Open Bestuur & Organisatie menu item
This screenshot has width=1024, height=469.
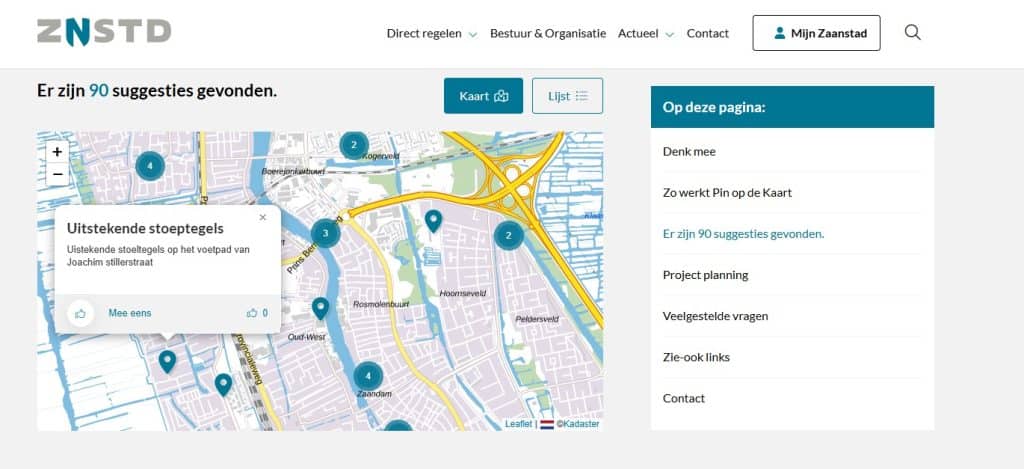[547, 33]
